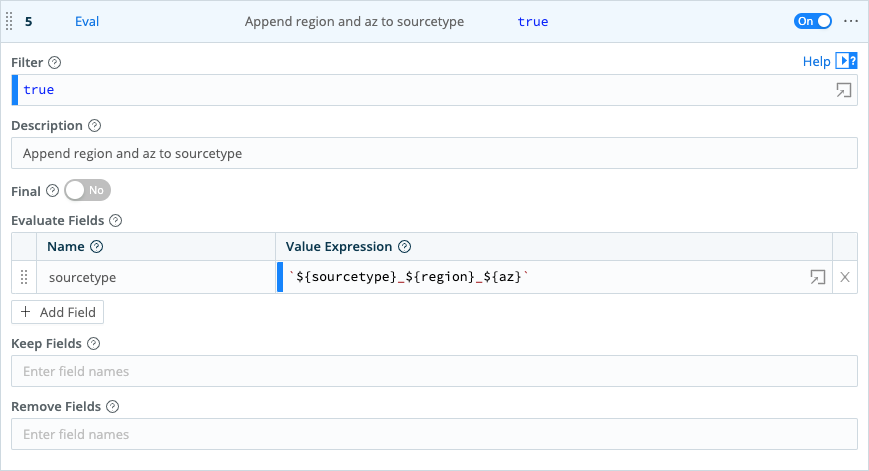This screenshot has height=471, width=869.
Task: Open the Help link panel
Action: pyautogui.click(x=830, y=62)
